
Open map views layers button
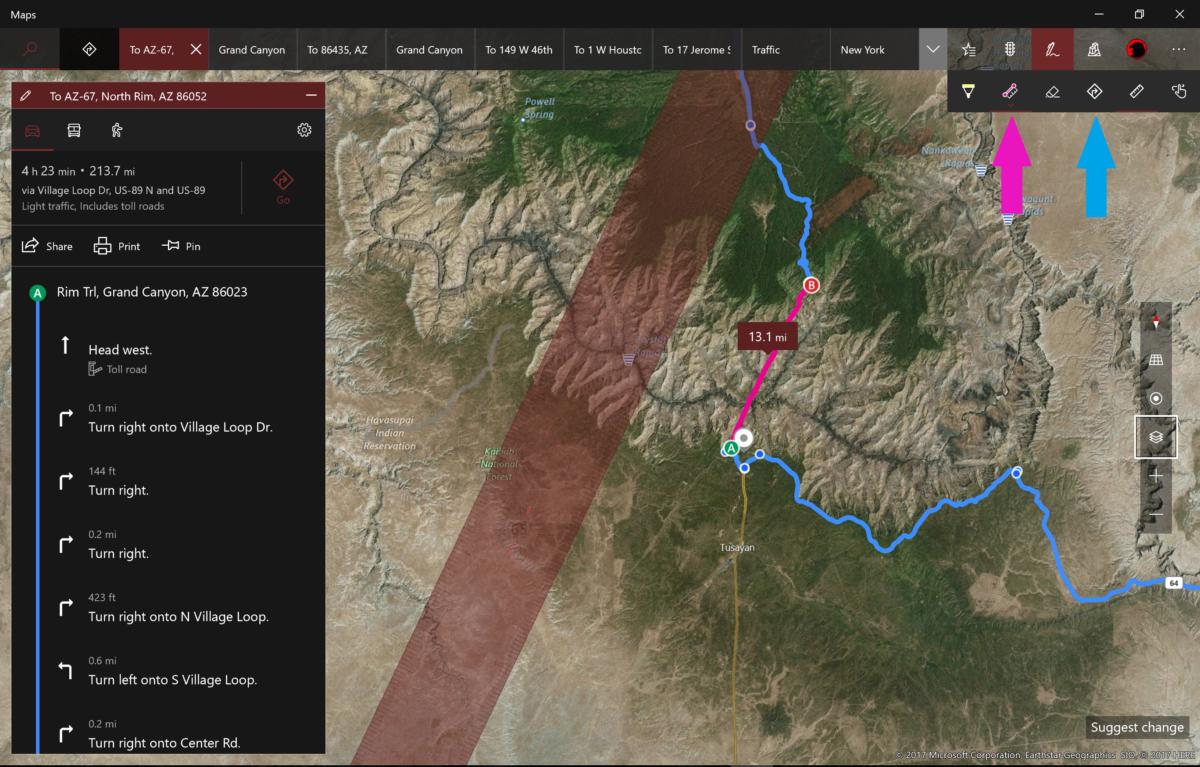(1156, 437)
